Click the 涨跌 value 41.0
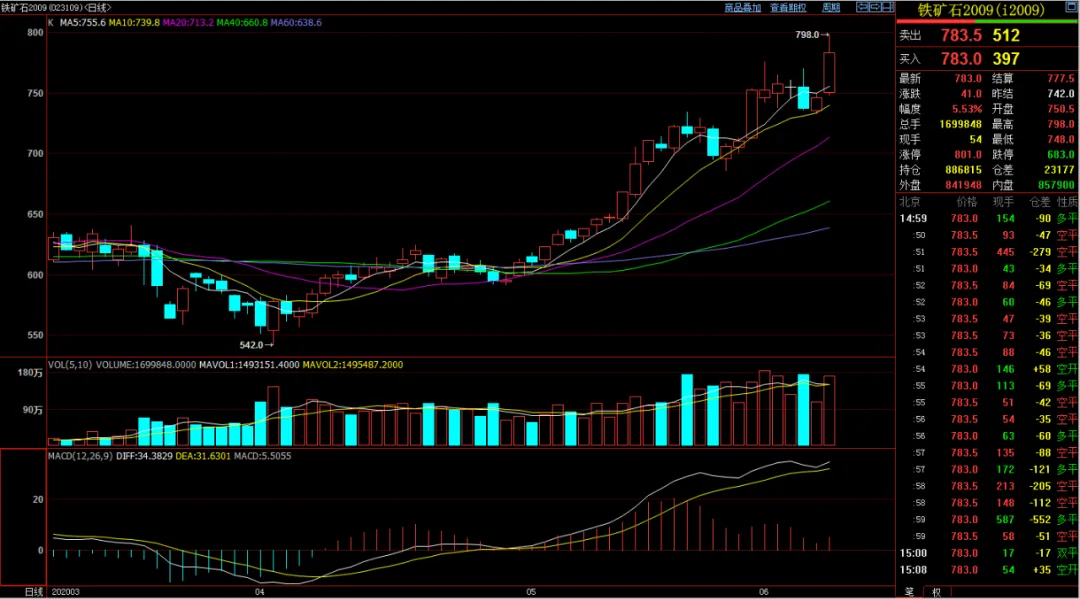The image size is (1080, 599). click(971, 94)
